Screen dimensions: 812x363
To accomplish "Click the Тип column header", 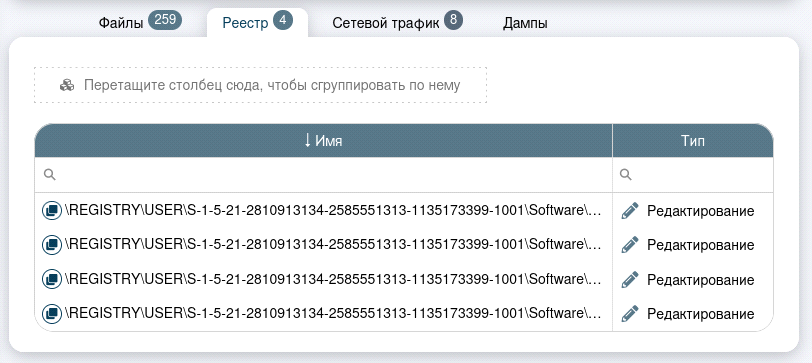I will [693, 140].
